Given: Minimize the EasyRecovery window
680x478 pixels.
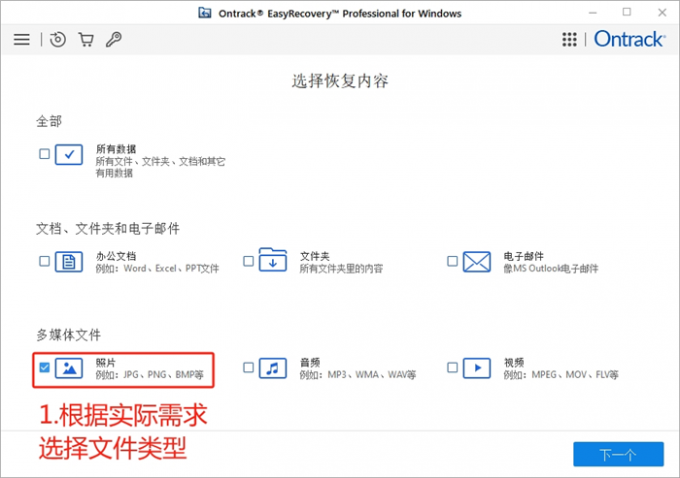Looking at the screenshot, I should [593, 13].
